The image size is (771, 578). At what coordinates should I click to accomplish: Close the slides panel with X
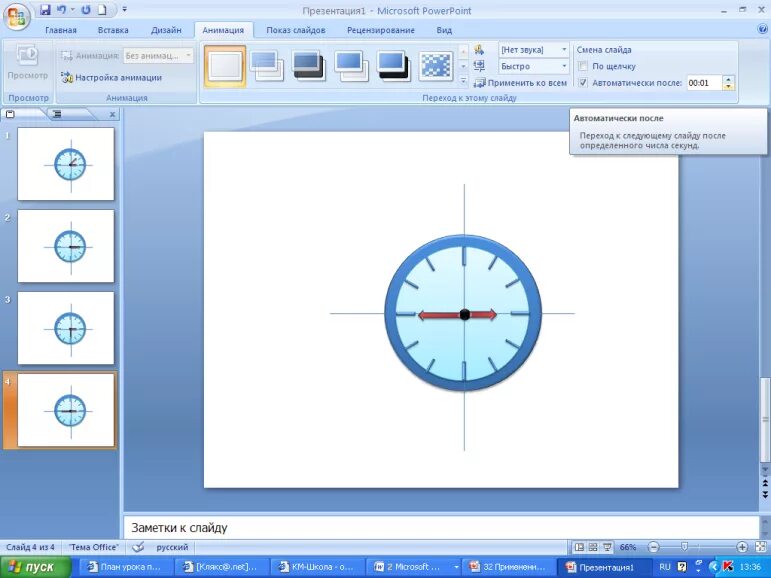tap(112, 115)
